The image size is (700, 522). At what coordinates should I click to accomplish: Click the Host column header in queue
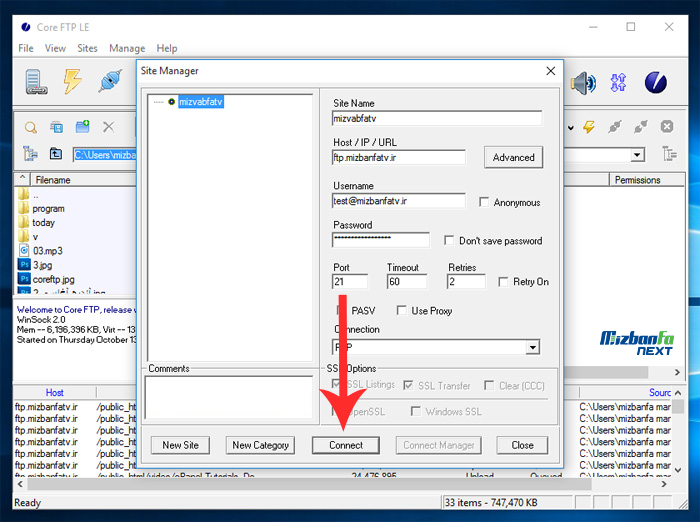pos(55,393)
